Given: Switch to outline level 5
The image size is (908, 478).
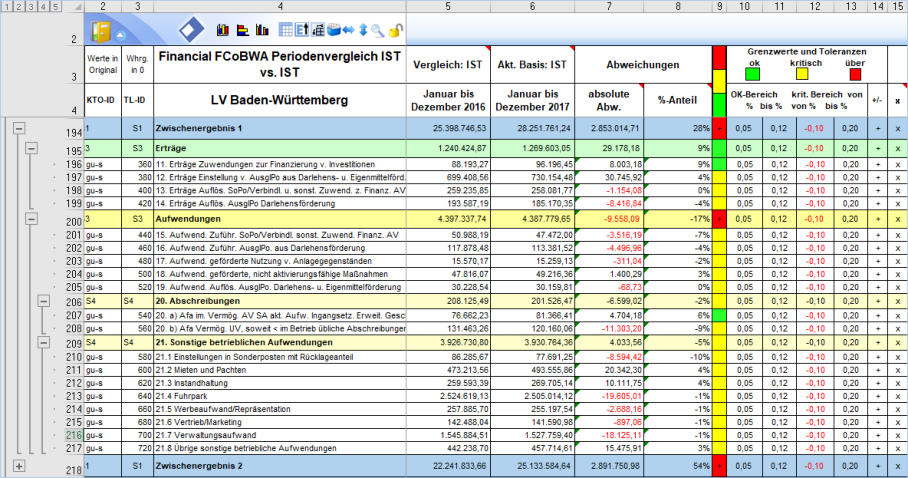Looking at the screenshot, I should pyautogui.click(x=56, y=6).
